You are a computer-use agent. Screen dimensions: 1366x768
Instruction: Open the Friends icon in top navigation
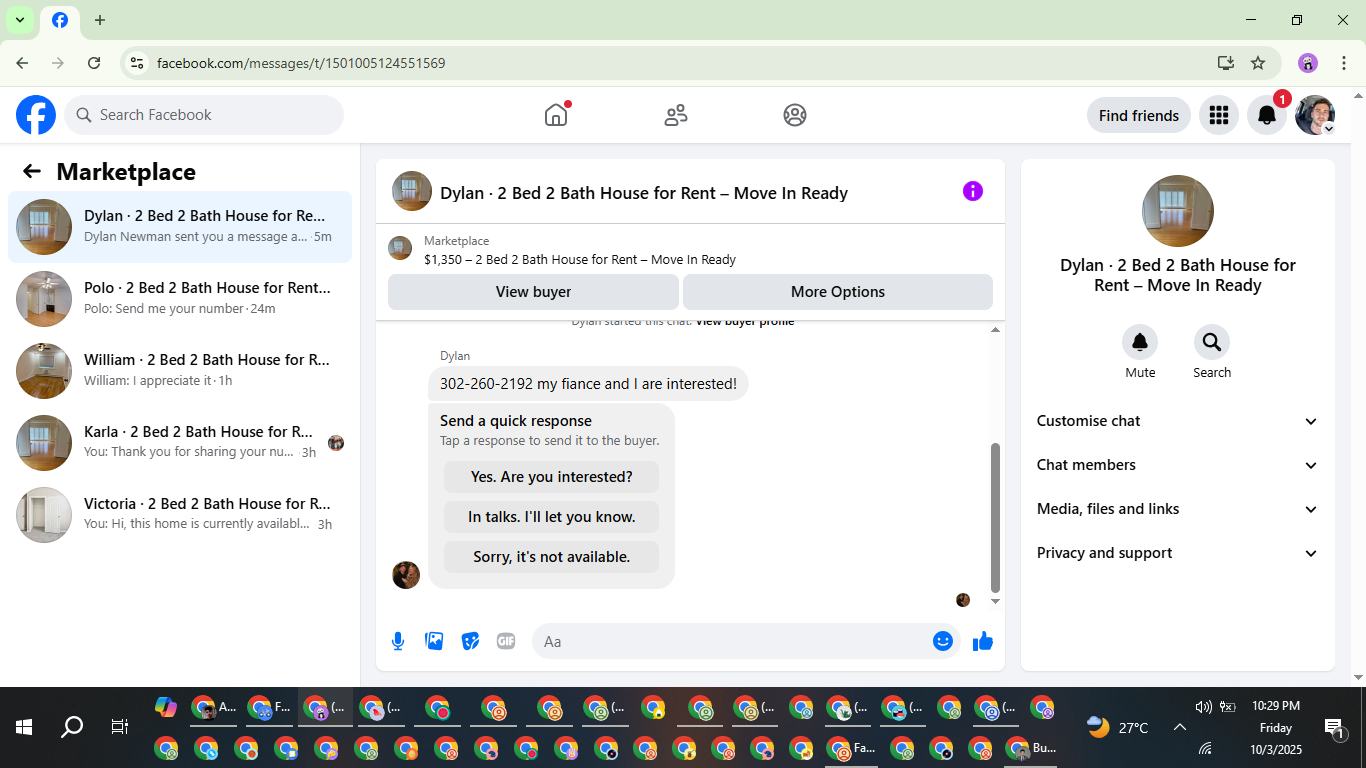coord(676,115)
